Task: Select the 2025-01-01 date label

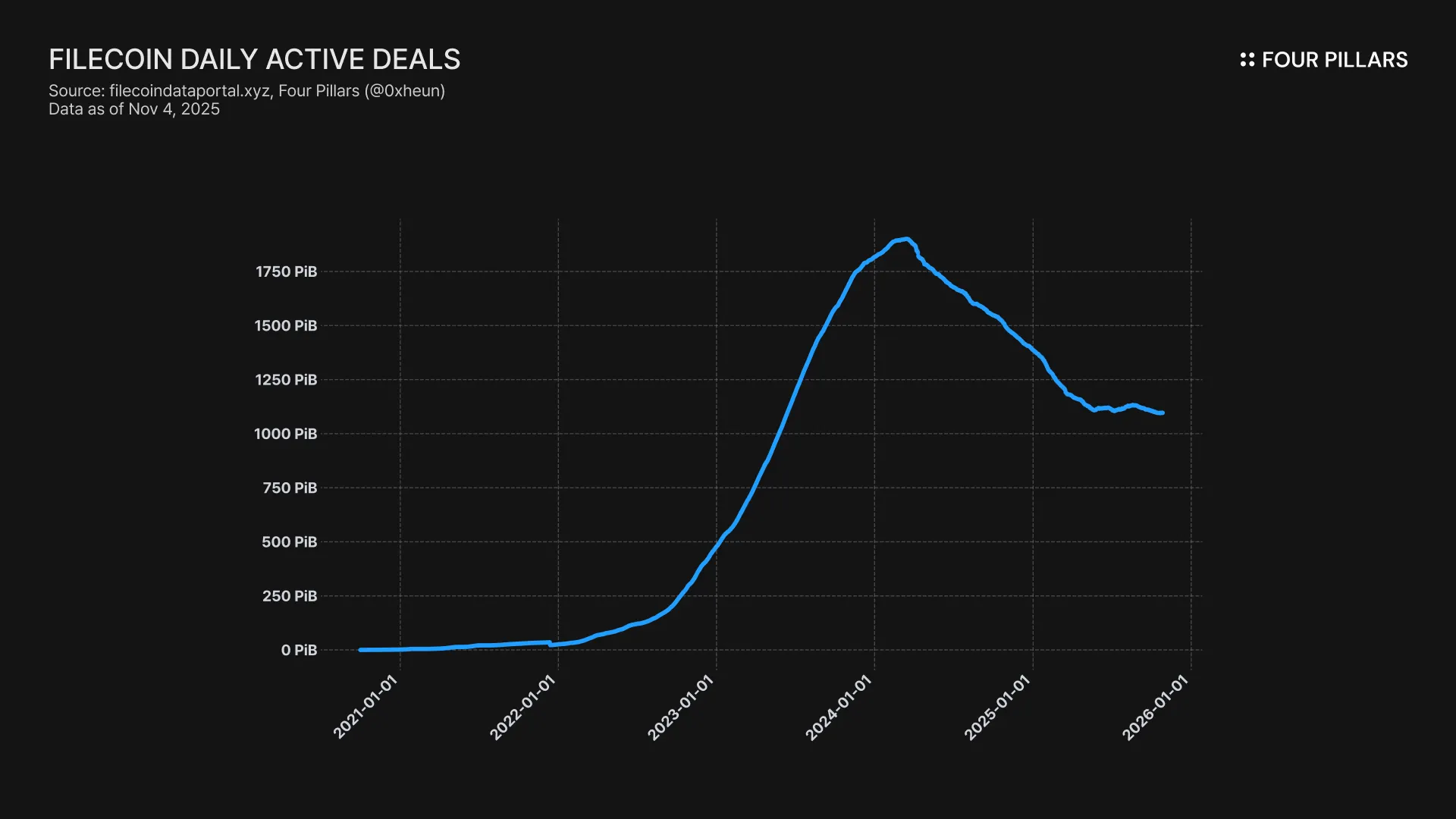Action: tap(997, 708)
